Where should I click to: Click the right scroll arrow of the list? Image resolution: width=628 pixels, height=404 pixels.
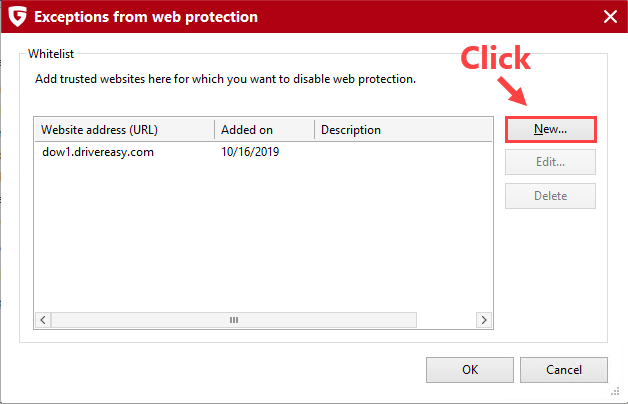pos(484,320)
